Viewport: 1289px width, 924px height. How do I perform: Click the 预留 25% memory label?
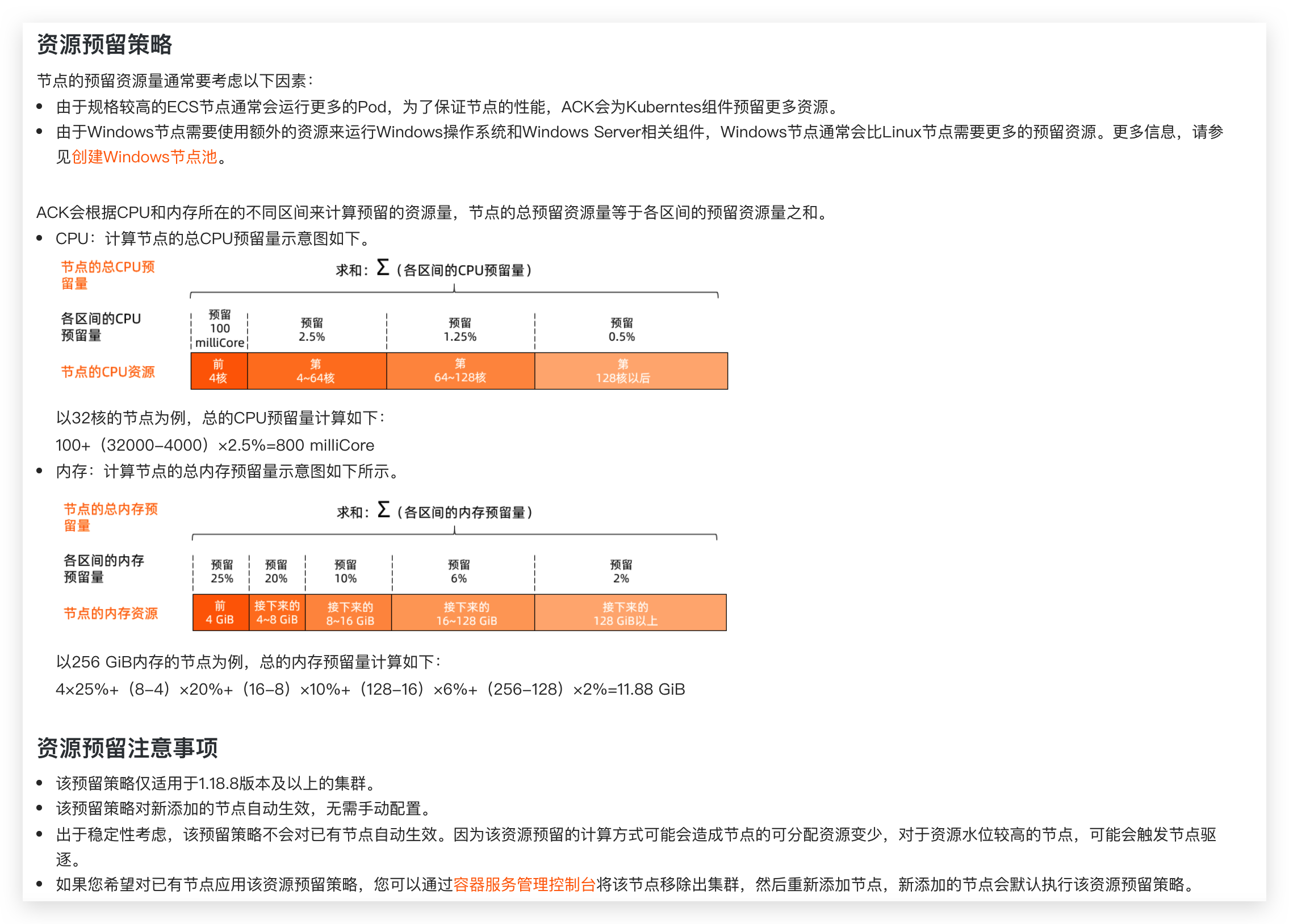pos(221,572)
